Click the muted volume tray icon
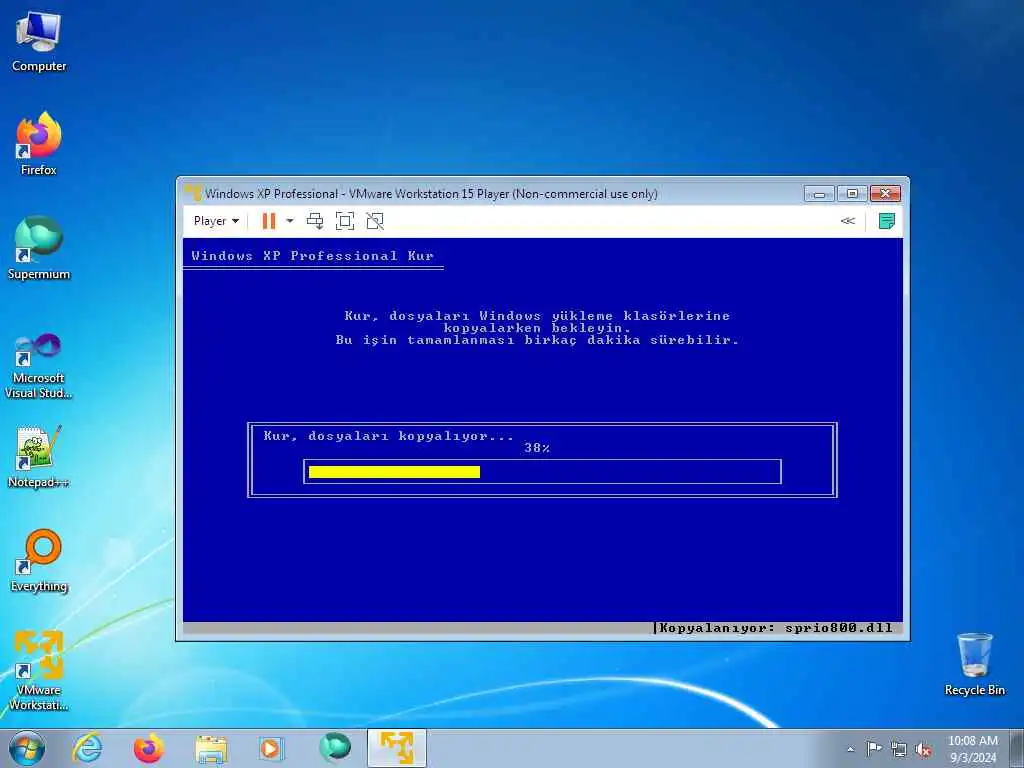Image resolution: width=1024 pixels, height=768 pixels. [x=923, y=750]
